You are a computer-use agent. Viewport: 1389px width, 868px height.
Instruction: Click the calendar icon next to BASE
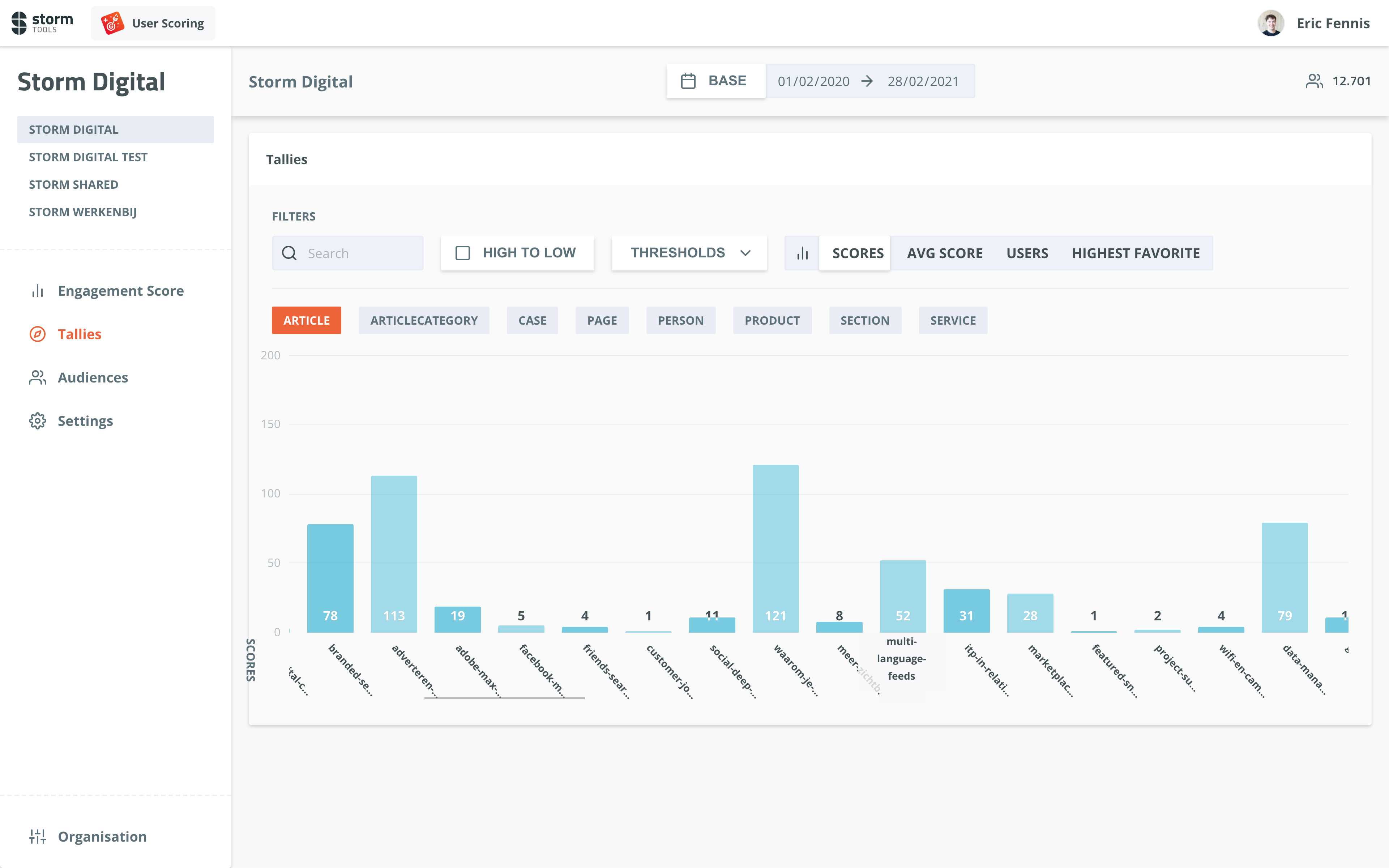(688, 81)
